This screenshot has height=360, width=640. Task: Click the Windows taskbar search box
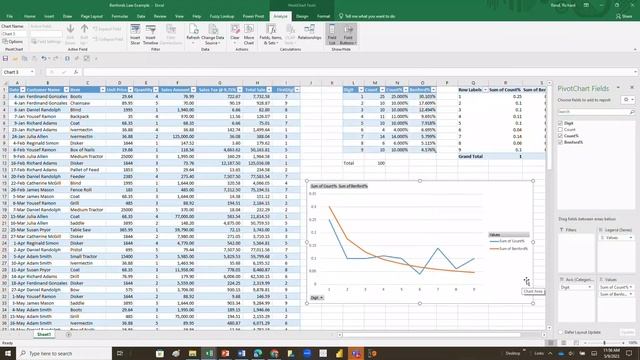click(64, 353)
